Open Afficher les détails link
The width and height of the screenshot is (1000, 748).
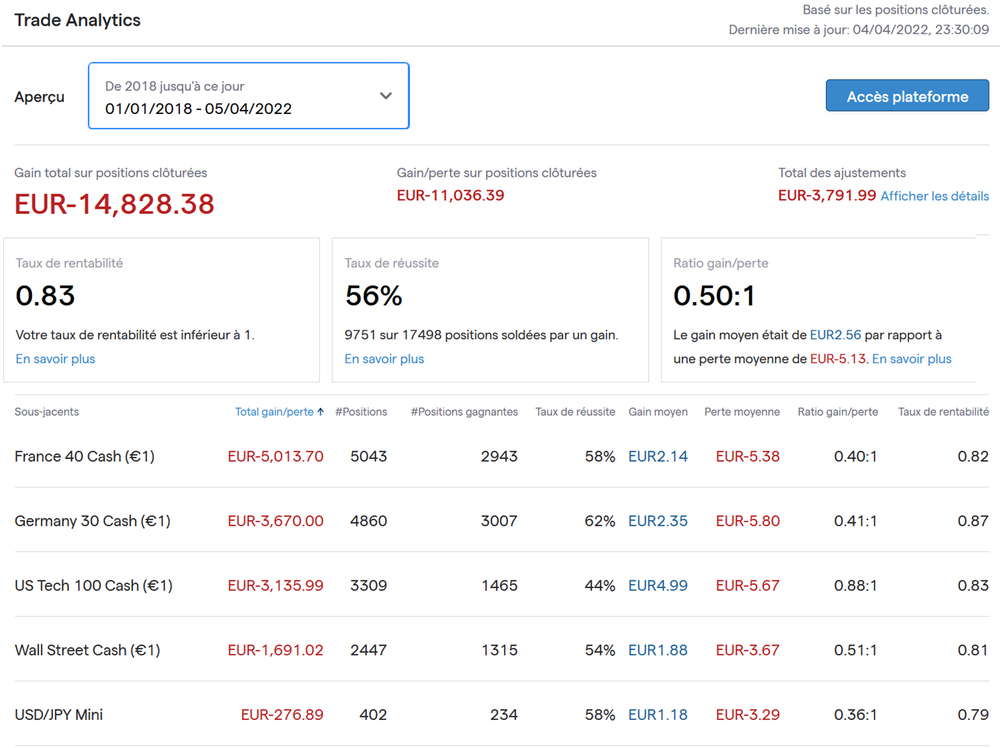click(934, 196)
